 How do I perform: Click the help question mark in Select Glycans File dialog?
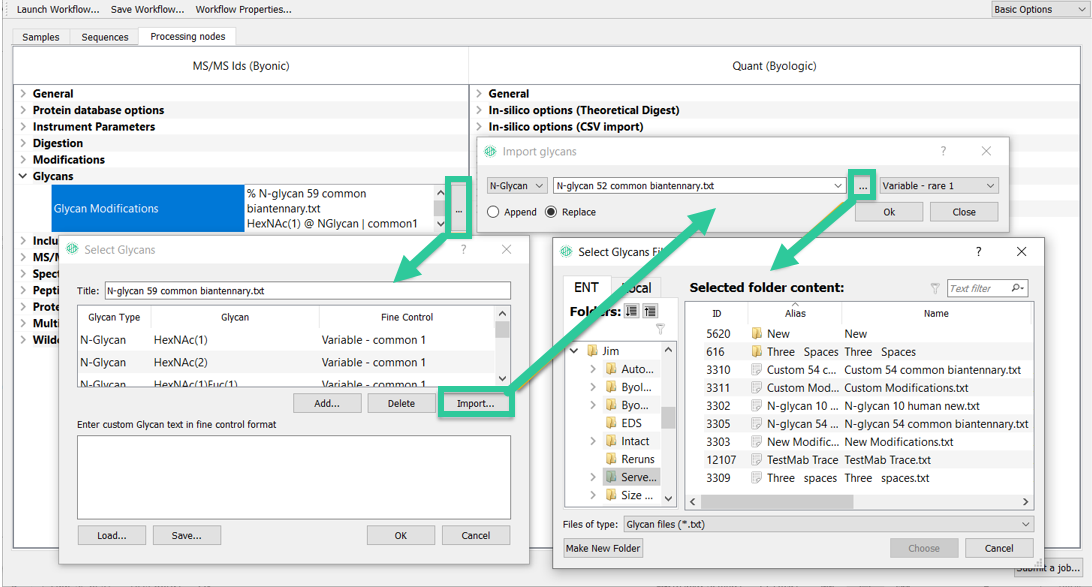pos(978,251)
